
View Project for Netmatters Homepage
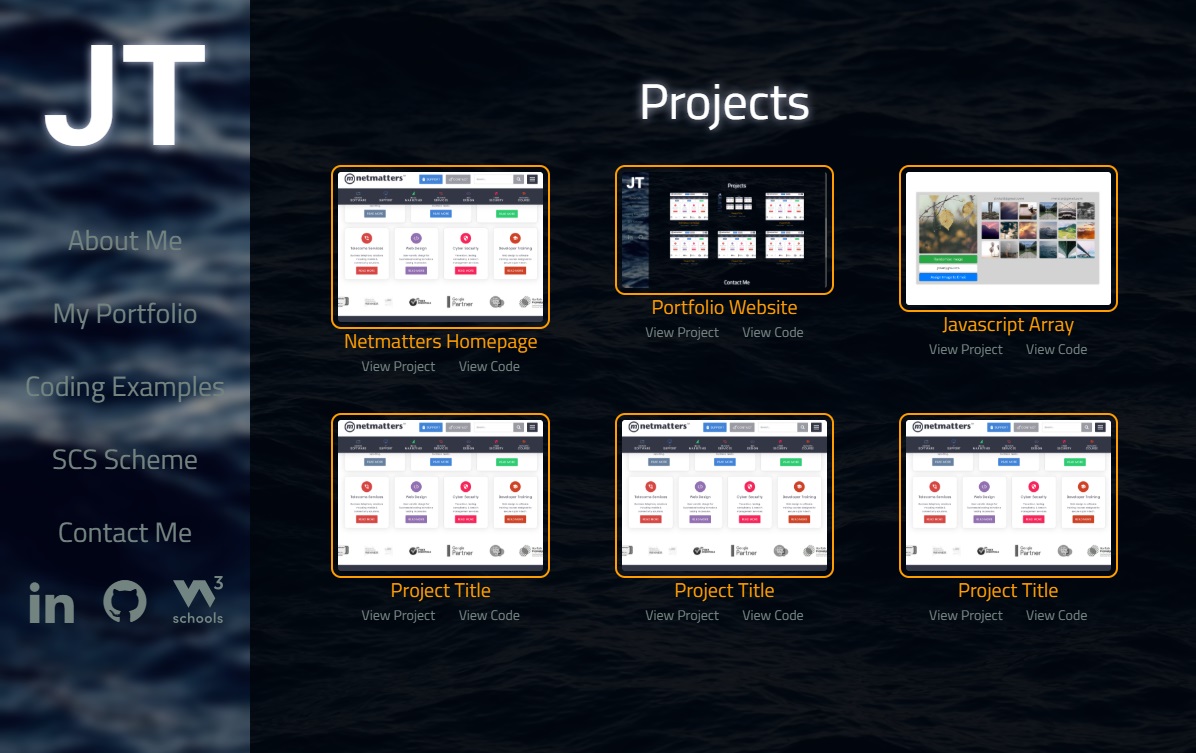(x=399, y=366)
